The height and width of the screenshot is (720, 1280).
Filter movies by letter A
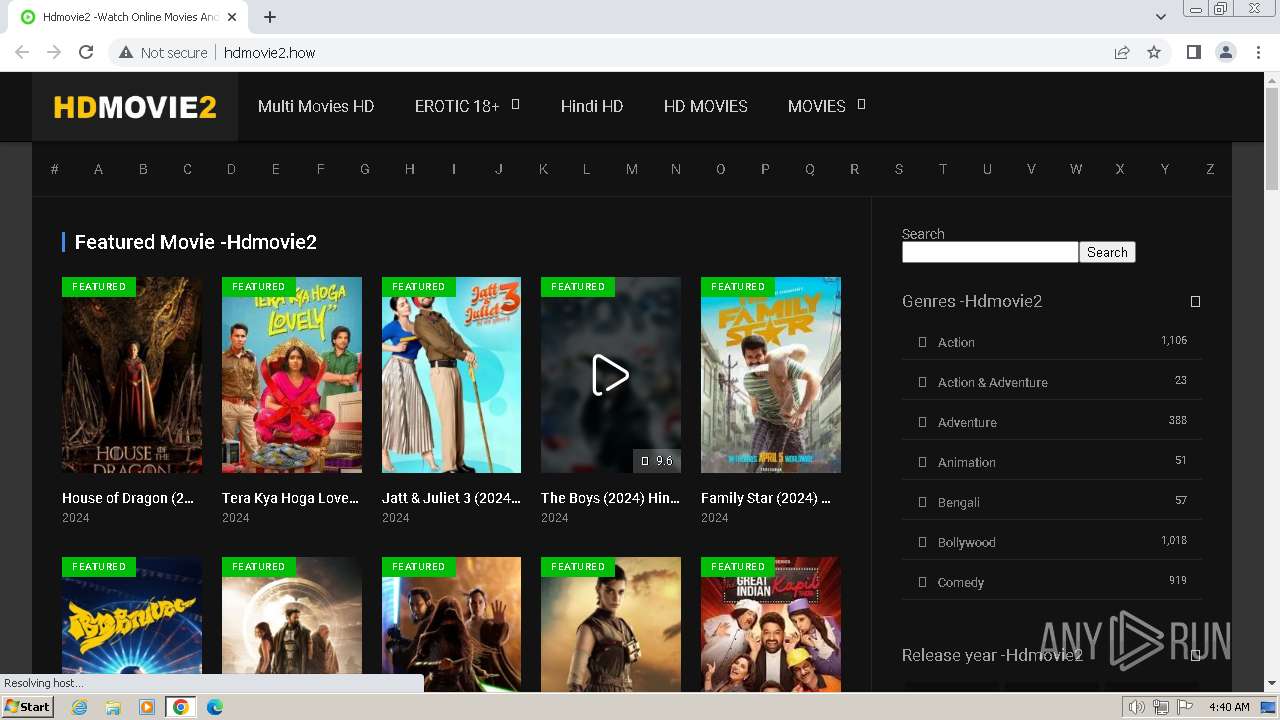(x=98, y=169)
